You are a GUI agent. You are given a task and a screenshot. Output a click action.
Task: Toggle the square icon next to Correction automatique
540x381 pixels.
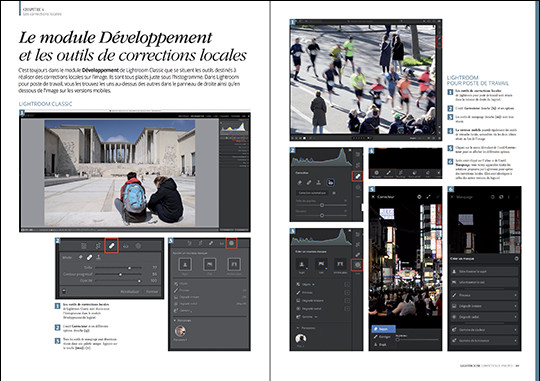334,193
